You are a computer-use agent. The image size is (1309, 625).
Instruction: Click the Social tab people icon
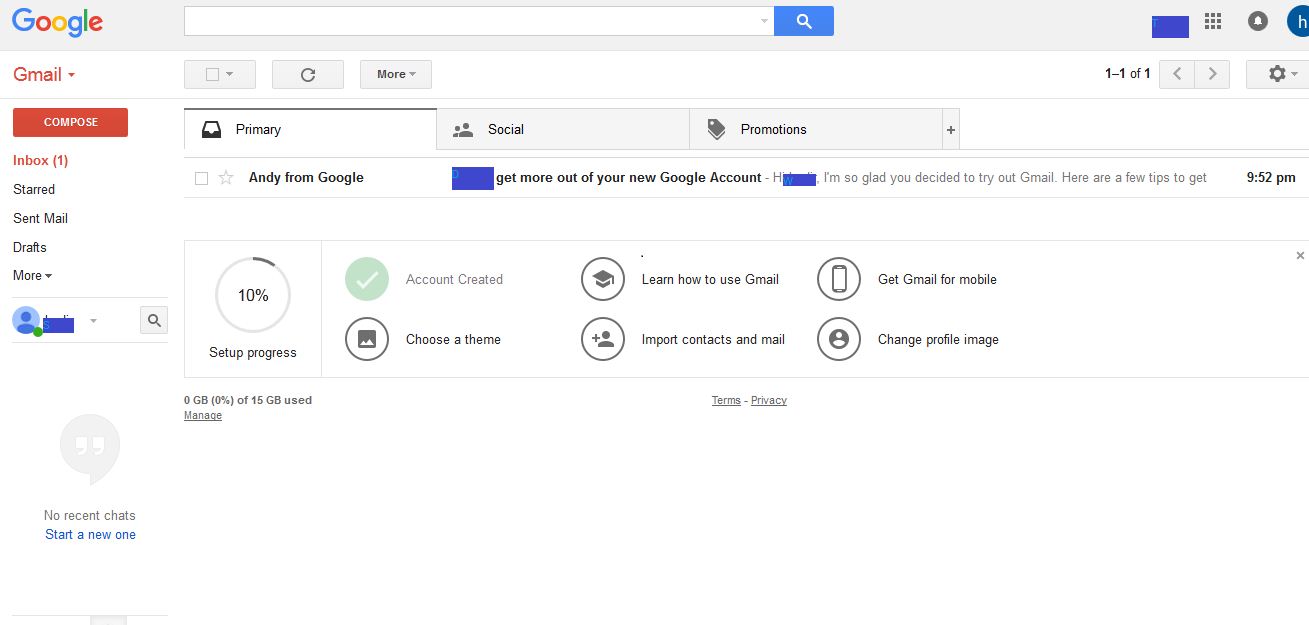463,130
